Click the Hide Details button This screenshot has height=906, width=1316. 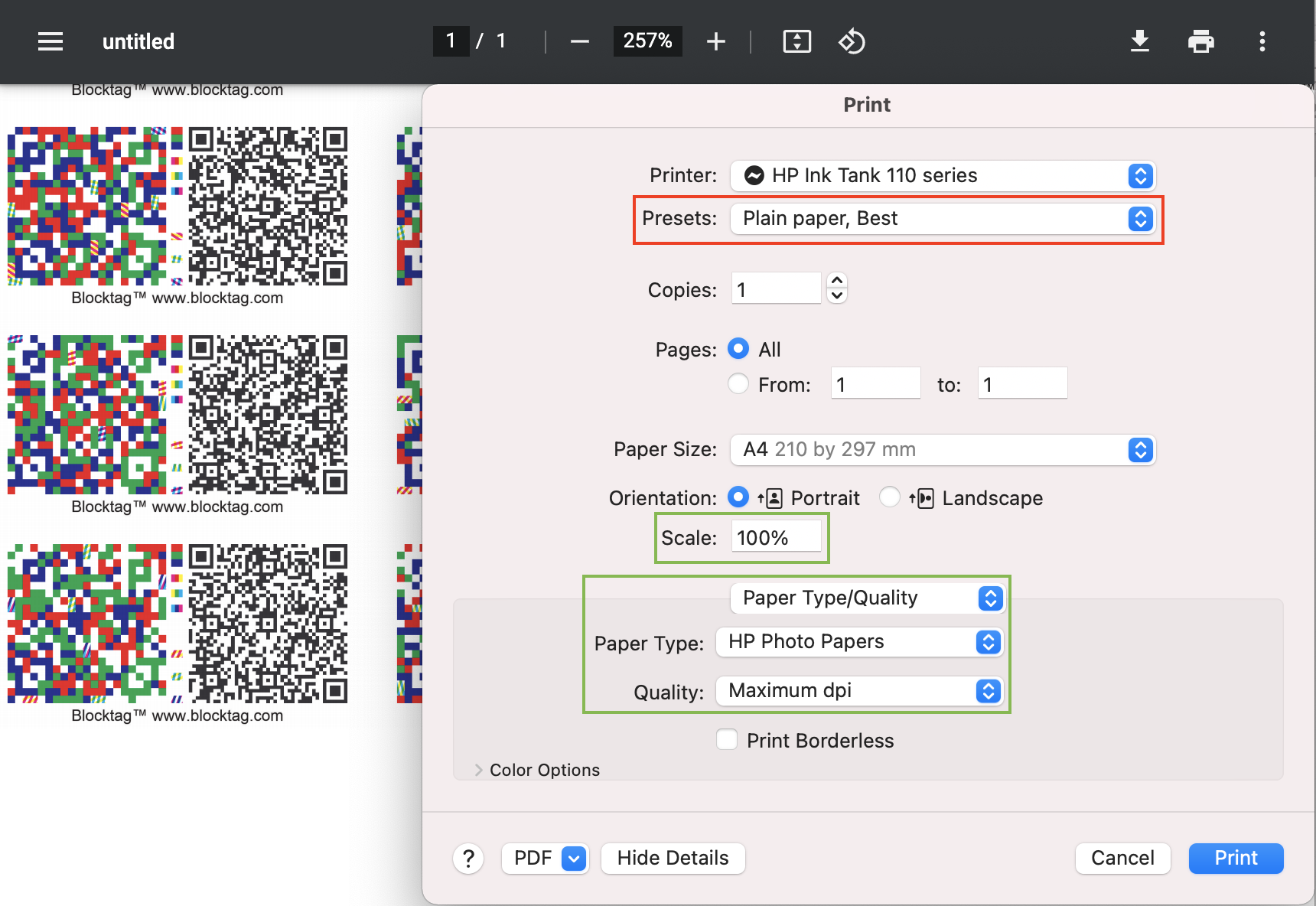coord(673,858)
